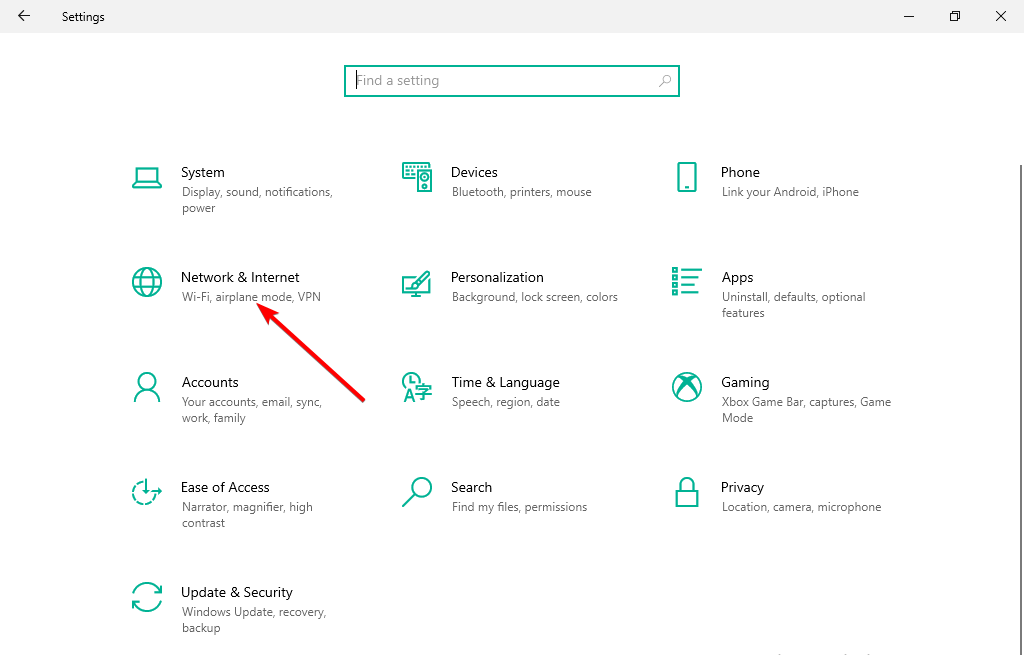This screenshot has height=655, width=1024.
Task: Open the Search magnifier settings icon
Action: [416, 492]
